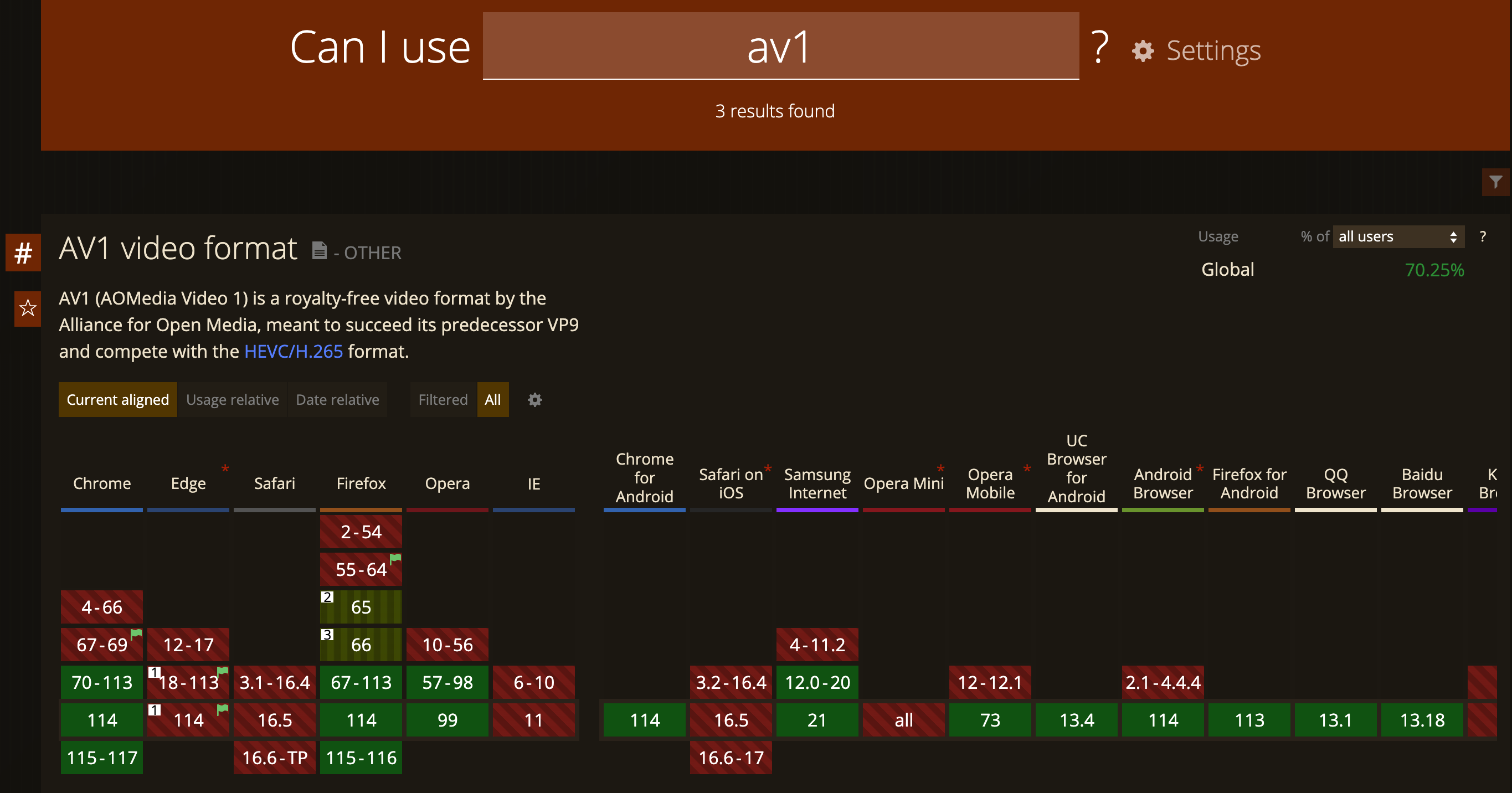Select QQ Browser 13.1 cell
The height and width of the screenshot is (793, 1512).
1335,720
